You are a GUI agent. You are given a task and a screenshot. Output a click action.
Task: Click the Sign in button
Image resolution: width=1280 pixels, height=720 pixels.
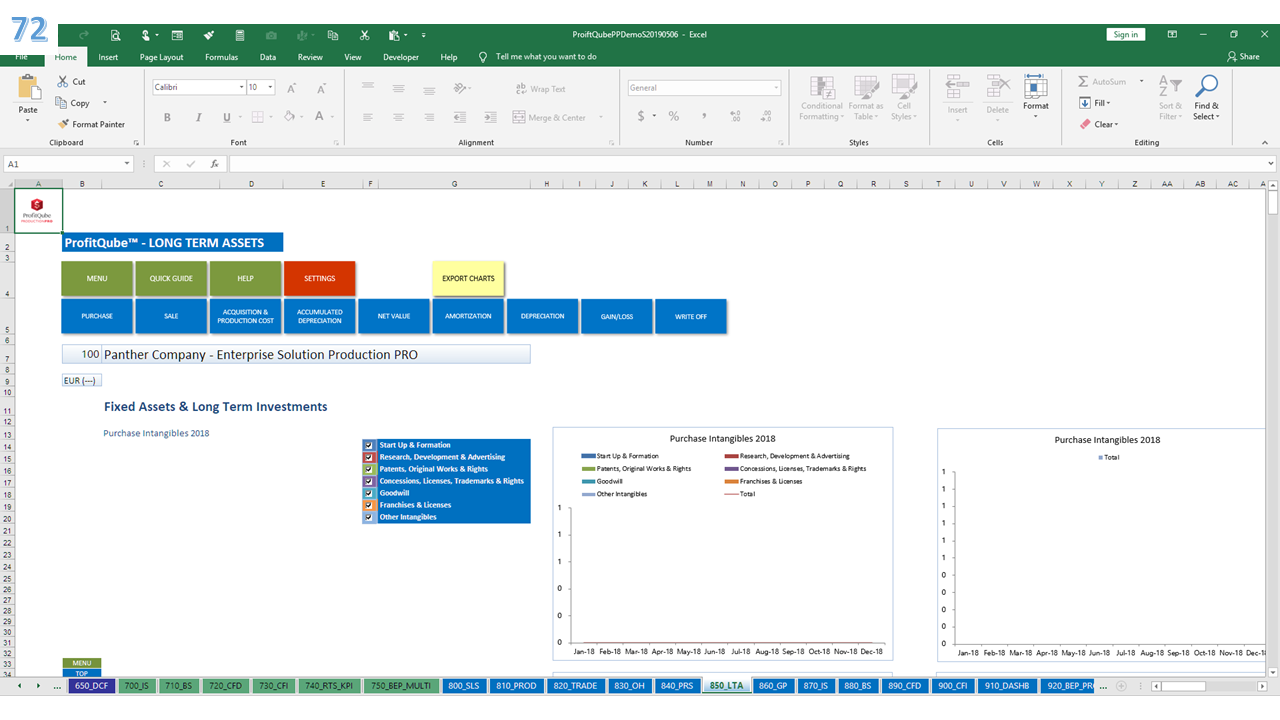[x=1126, y=34]
